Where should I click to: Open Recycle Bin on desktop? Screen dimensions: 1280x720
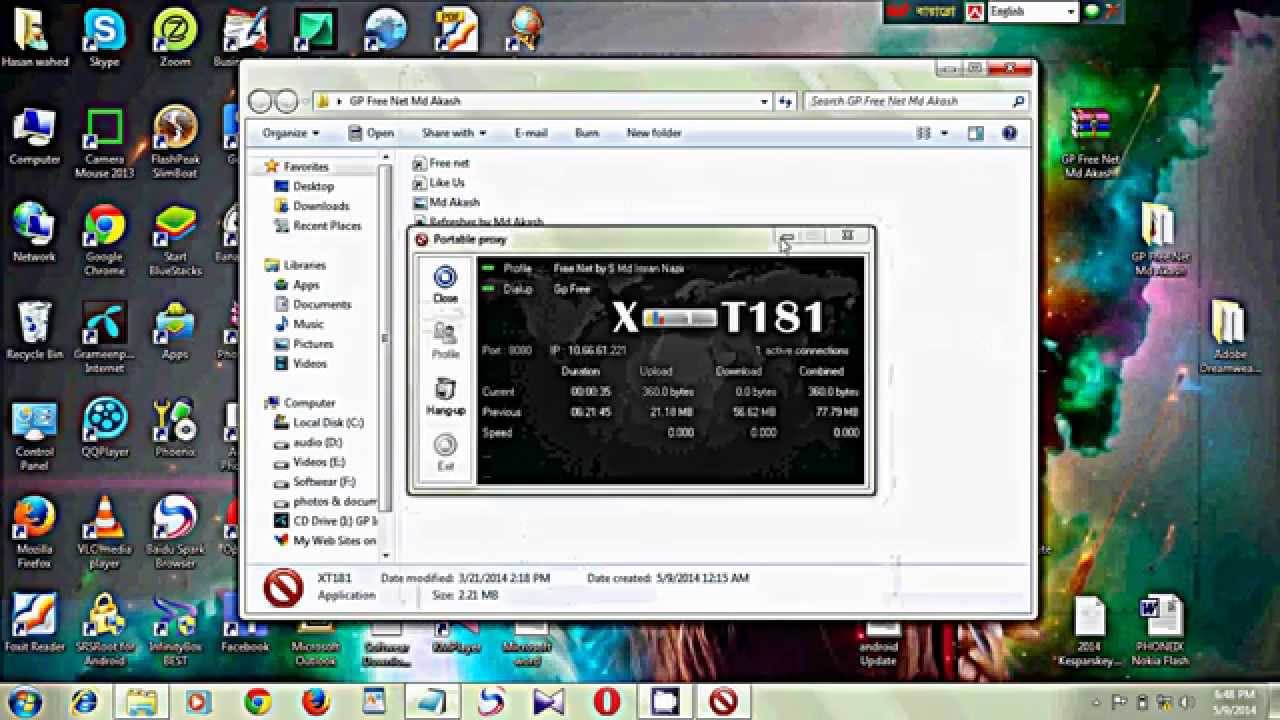point(34,331)
